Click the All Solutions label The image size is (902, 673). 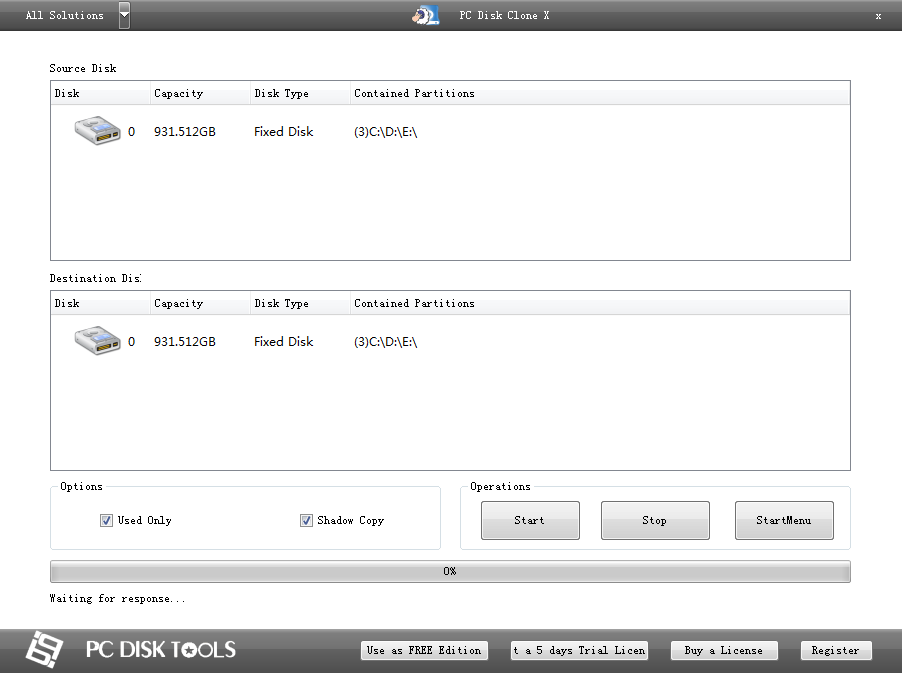[x=64, y=16]
